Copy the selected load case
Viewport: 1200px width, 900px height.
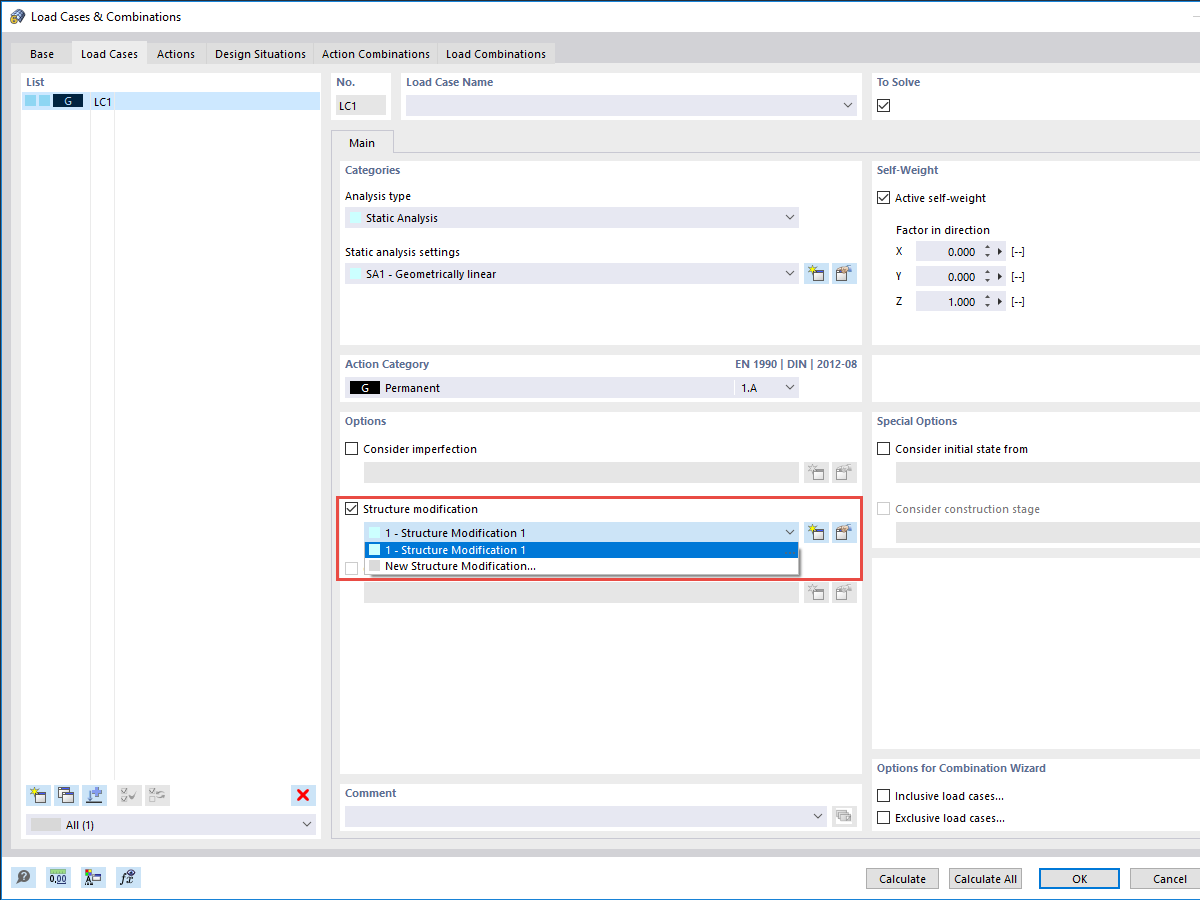pyautogui.click(x=66, y=795)
